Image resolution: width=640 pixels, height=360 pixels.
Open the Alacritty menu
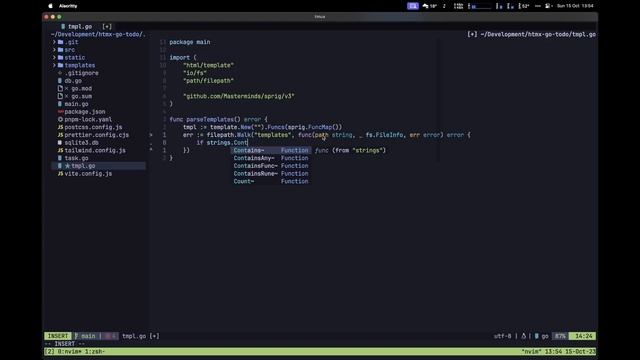[68, 6]
